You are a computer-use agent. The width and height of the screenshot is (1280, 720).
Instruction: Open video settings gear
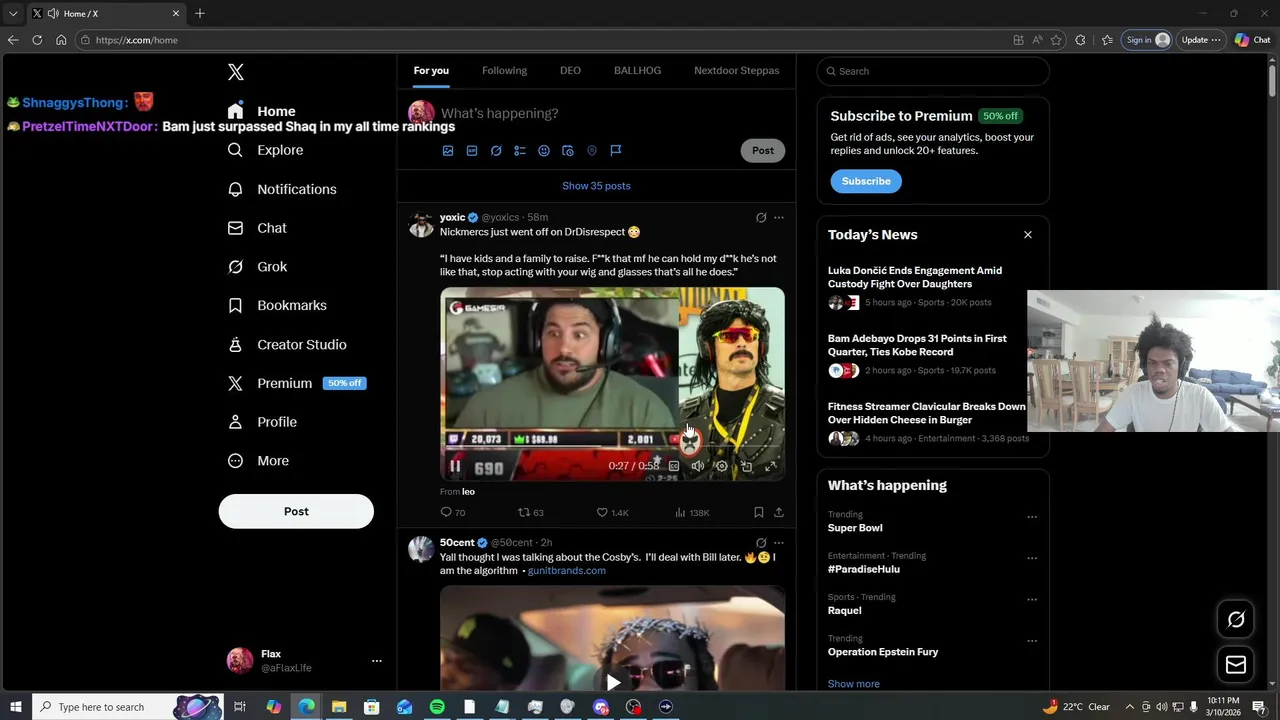click(722, 466)
